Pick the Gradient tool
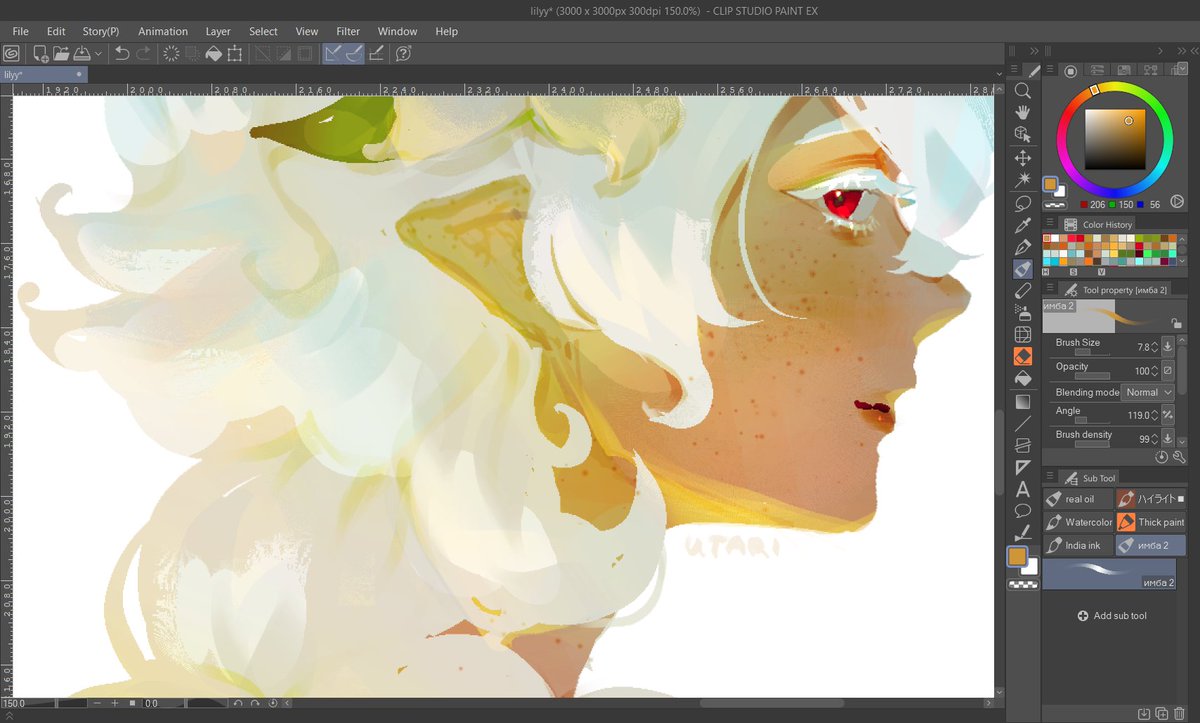The height and width of the screenshot is (723, 1200). coord(1022,401)
